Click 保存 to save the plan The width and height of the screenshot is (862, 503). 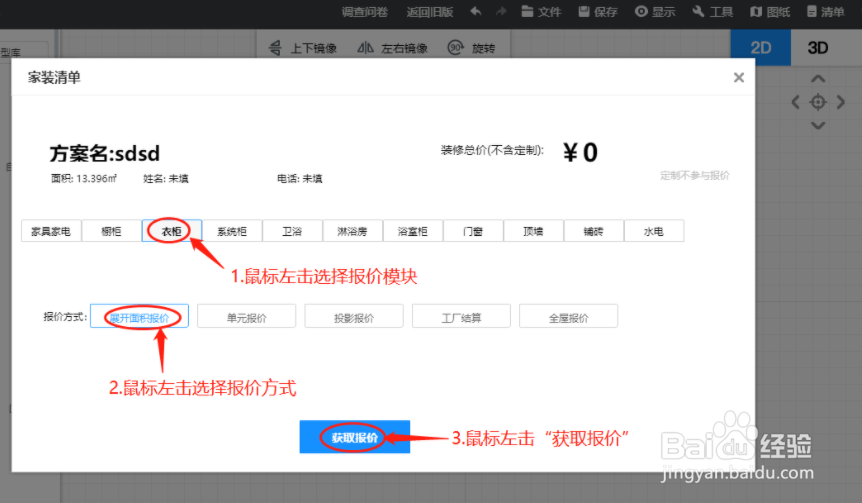coord(598,12)
